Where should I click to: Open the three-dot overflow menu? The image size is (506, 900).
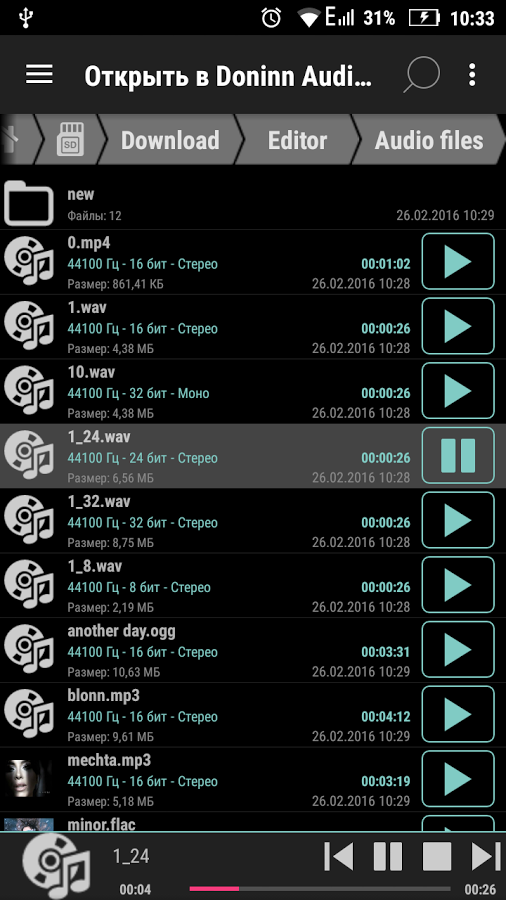tap(472, 75)
